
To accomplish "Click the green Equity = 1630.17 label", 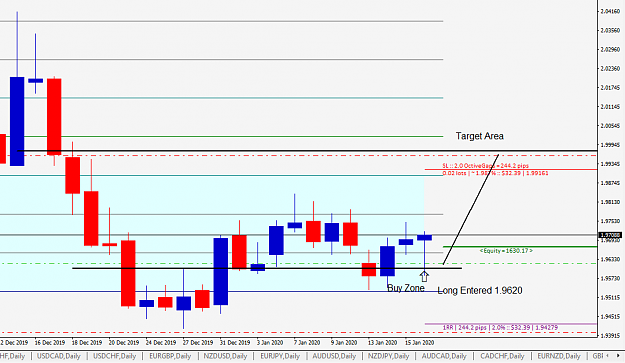I will (x=506, y=251).
